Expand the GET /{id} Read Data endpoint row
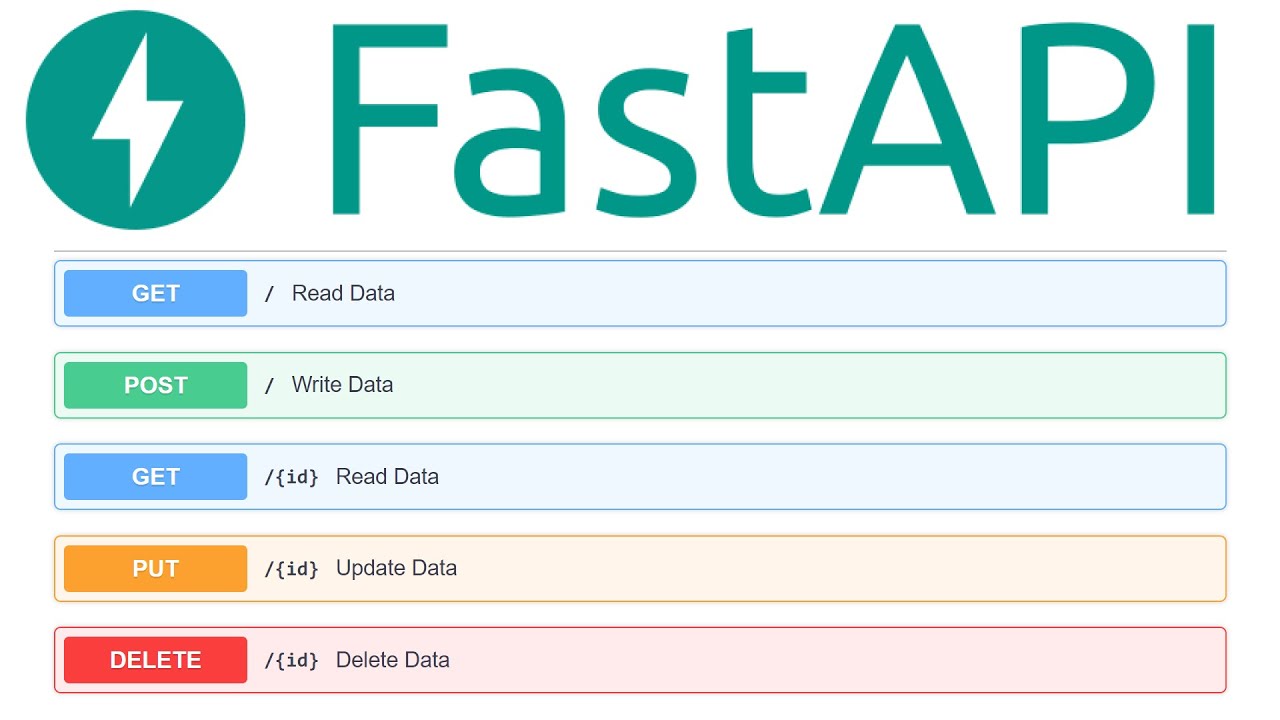Image resolution: width=1280 pixels, height=720 pixels. 640,477
